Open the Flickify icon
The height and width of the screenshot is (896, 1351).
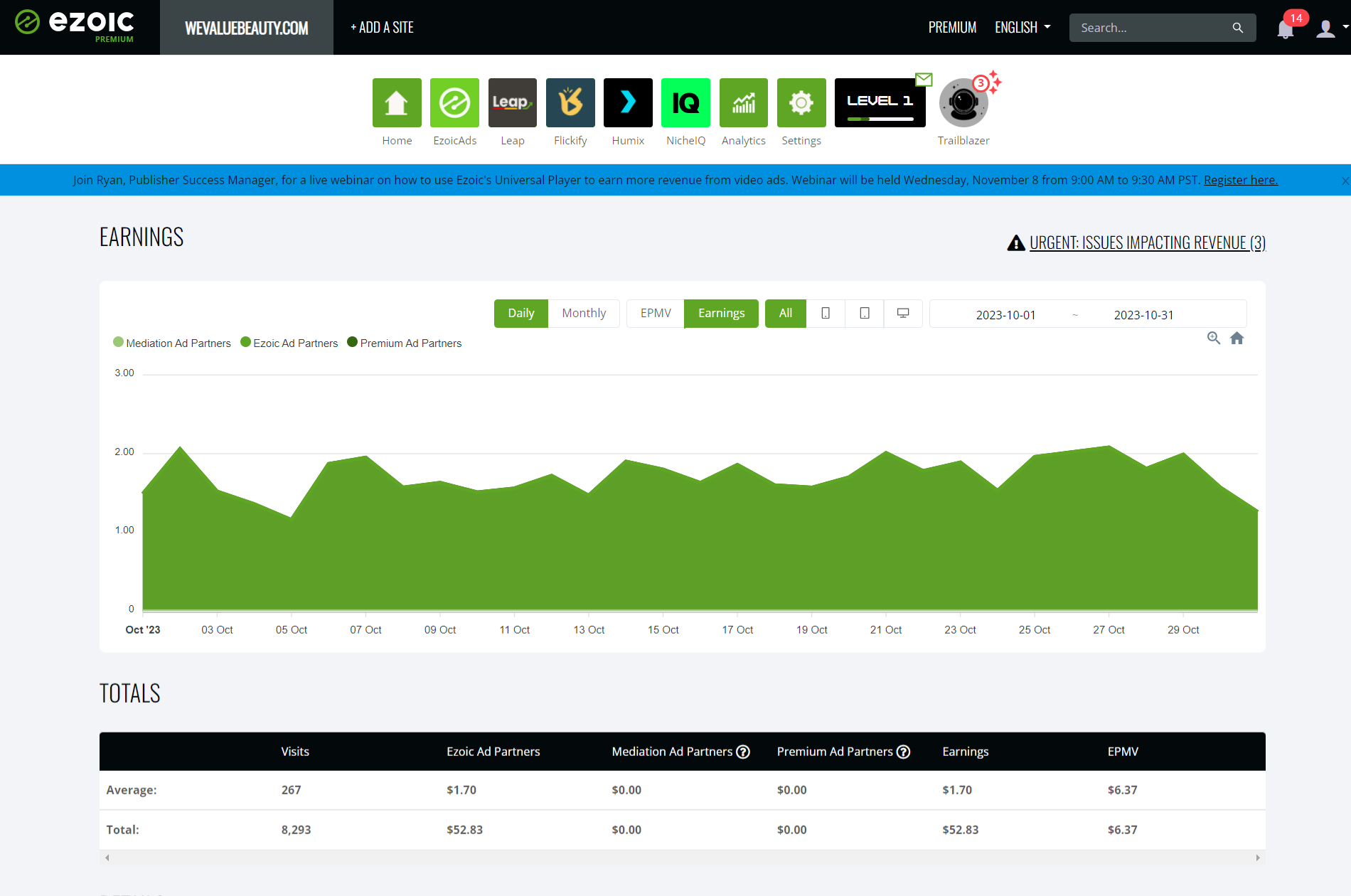tap(570, 103)
